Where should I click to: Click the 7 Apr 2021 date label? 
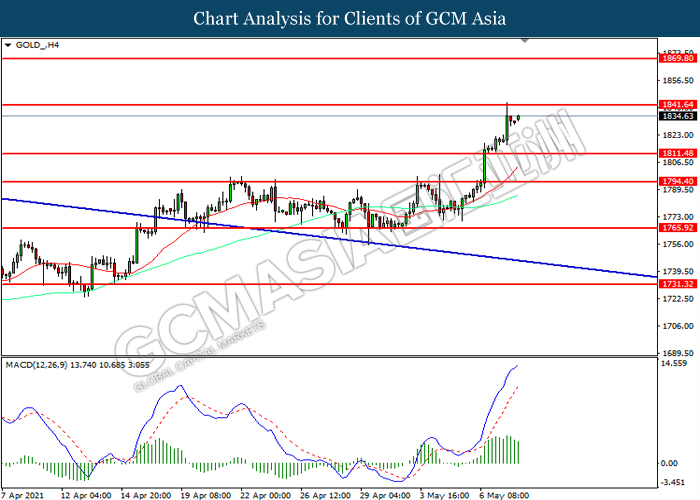tap(23, 495)
